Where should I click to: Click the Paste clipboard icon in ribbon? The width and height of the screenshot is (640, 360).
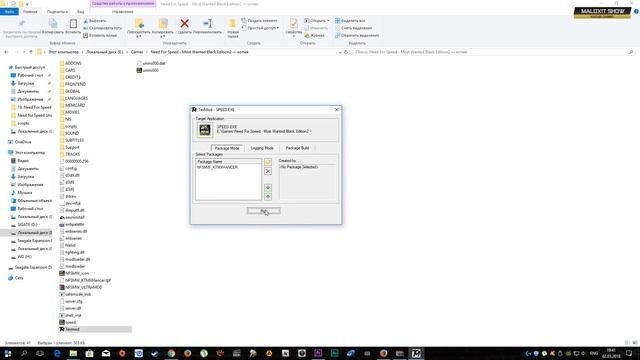pos(73,24)
